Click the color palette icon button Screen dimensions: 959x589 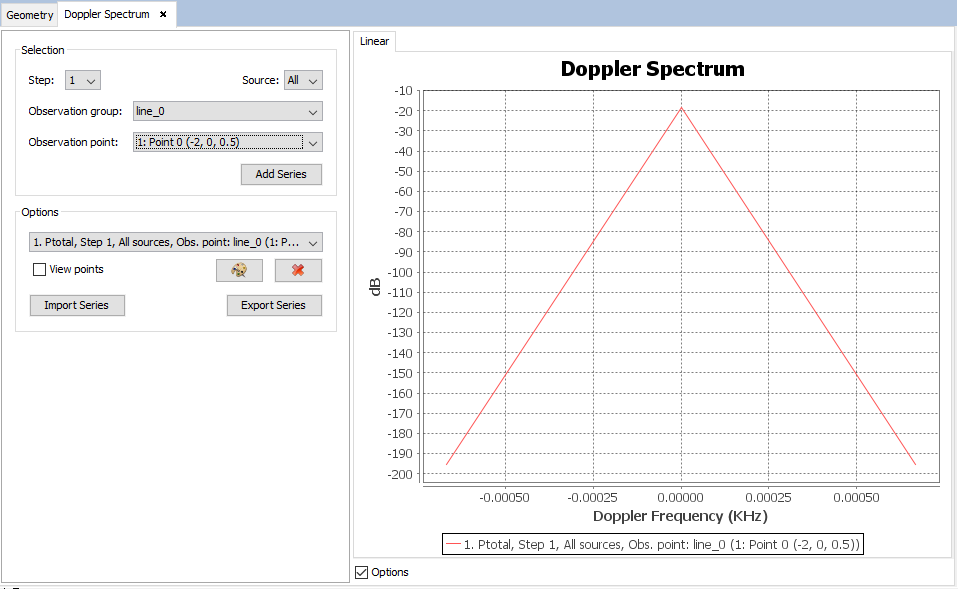239,271
